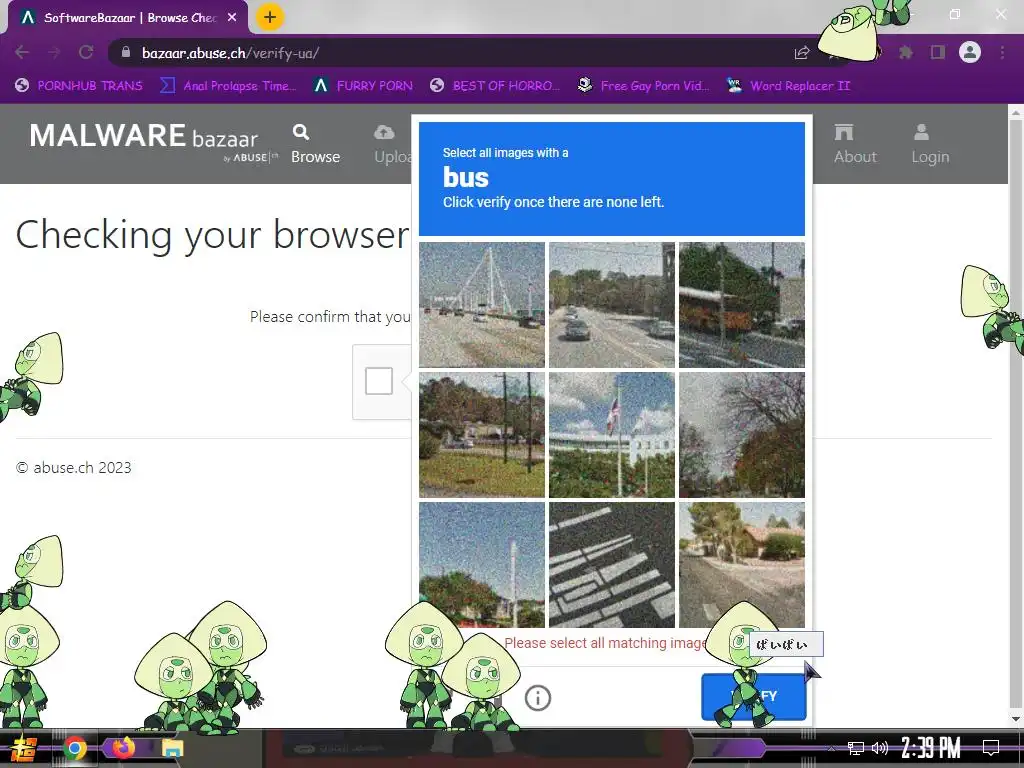
Task: Click the browser forward arrow
Action: [x=54, y=52]
